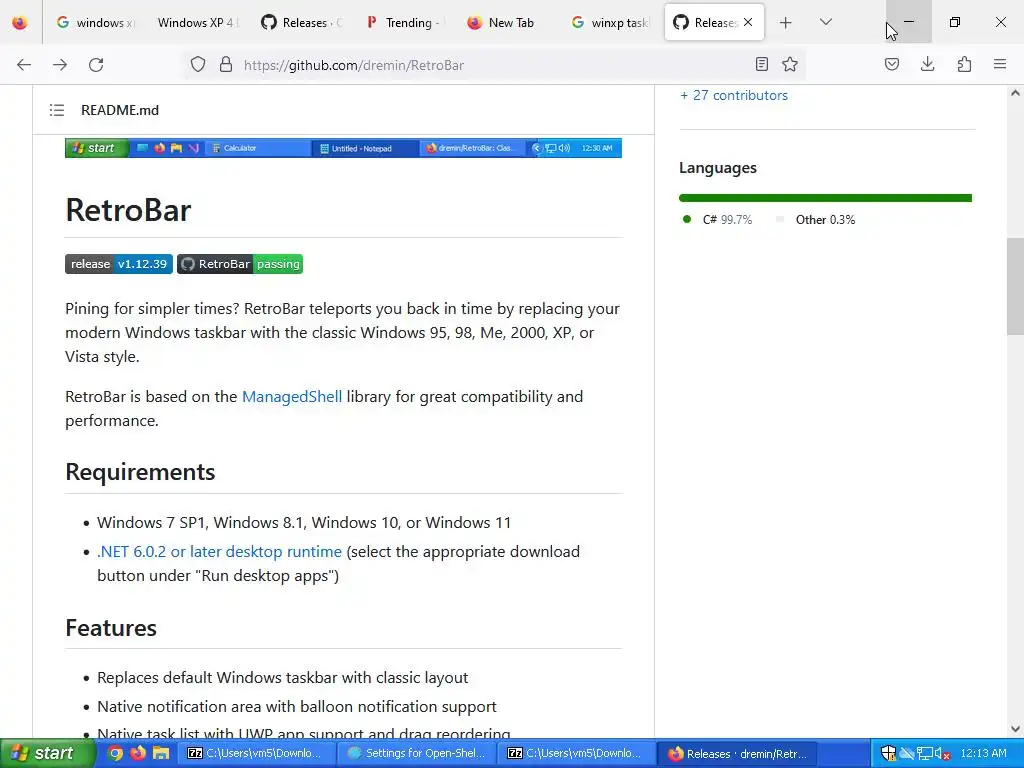
Task: Click the RetroBar heading text
Action: [x=128, y=210]
